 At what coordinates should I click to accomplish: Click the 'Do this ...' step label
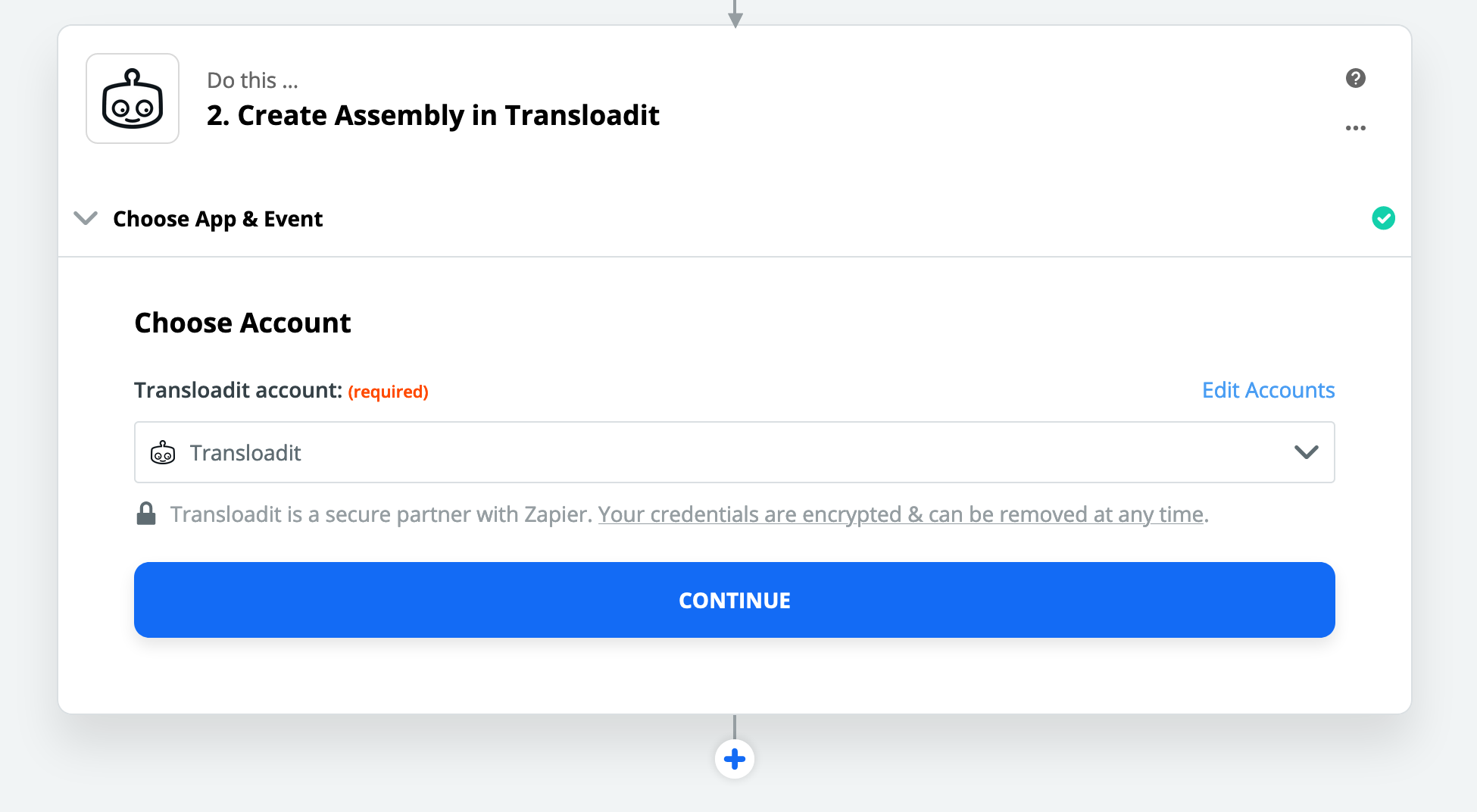[252, 80]
